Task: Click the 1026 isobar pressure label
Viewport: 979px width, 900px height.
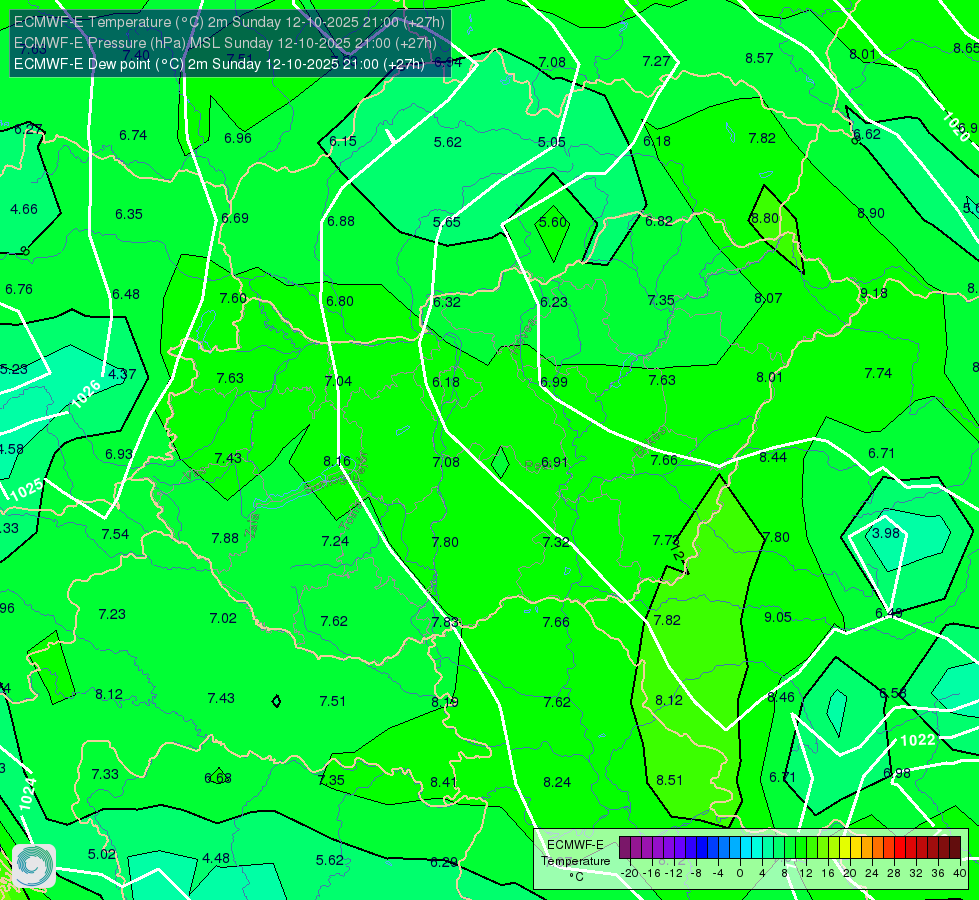Action: 86,394
